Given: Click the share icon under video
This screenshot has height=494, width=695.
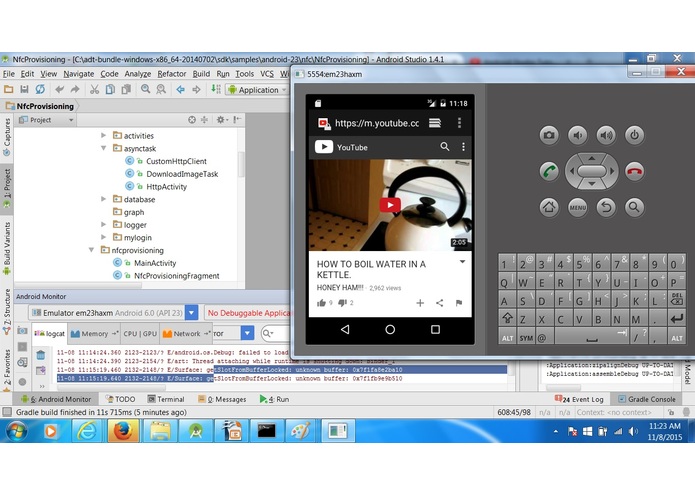Looking at the screenshot, I should point(439,303).
